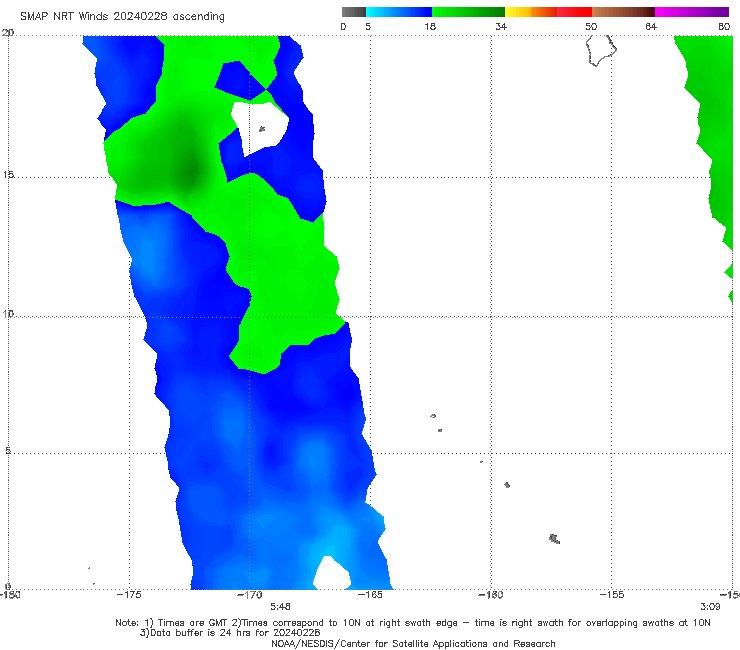Click the yellow-red 34-50 color bar segment
The width and height of the screenshot is (740, 650).
tap(548, 12)
